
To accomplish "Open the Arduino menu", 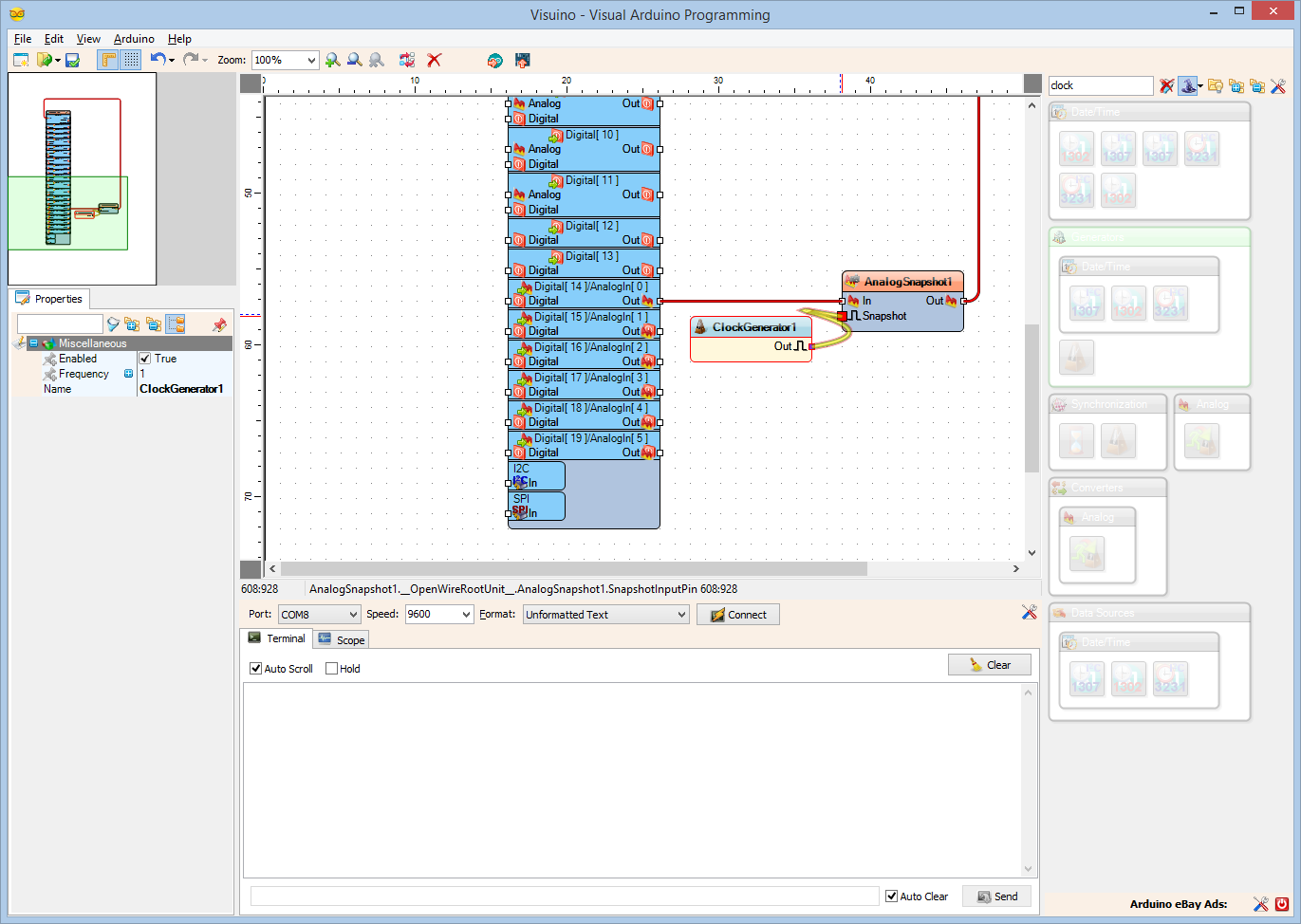I will click(133, 39).
